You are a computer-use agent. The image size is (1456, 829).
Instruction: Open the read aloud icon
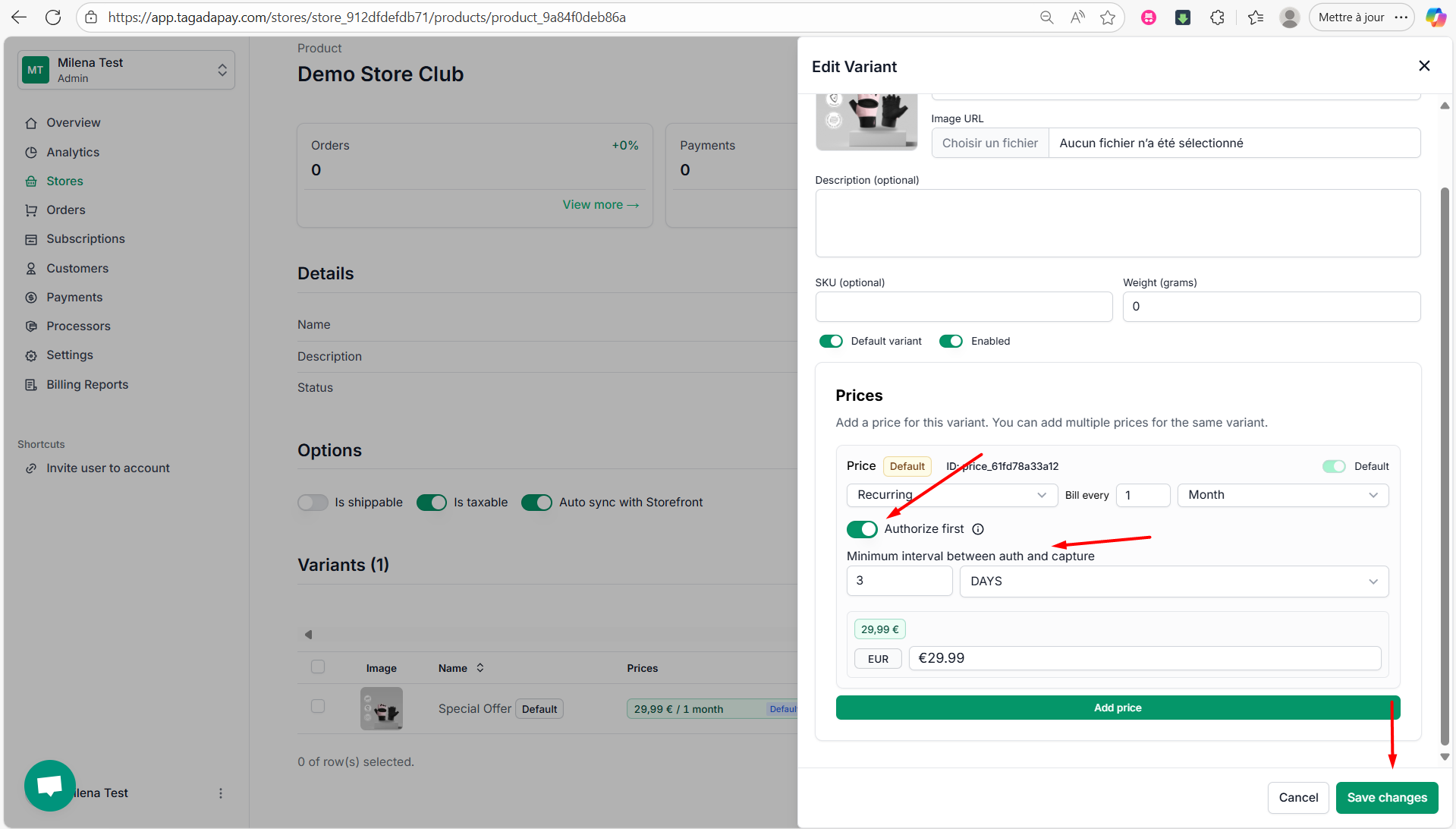click(1077, 17)
